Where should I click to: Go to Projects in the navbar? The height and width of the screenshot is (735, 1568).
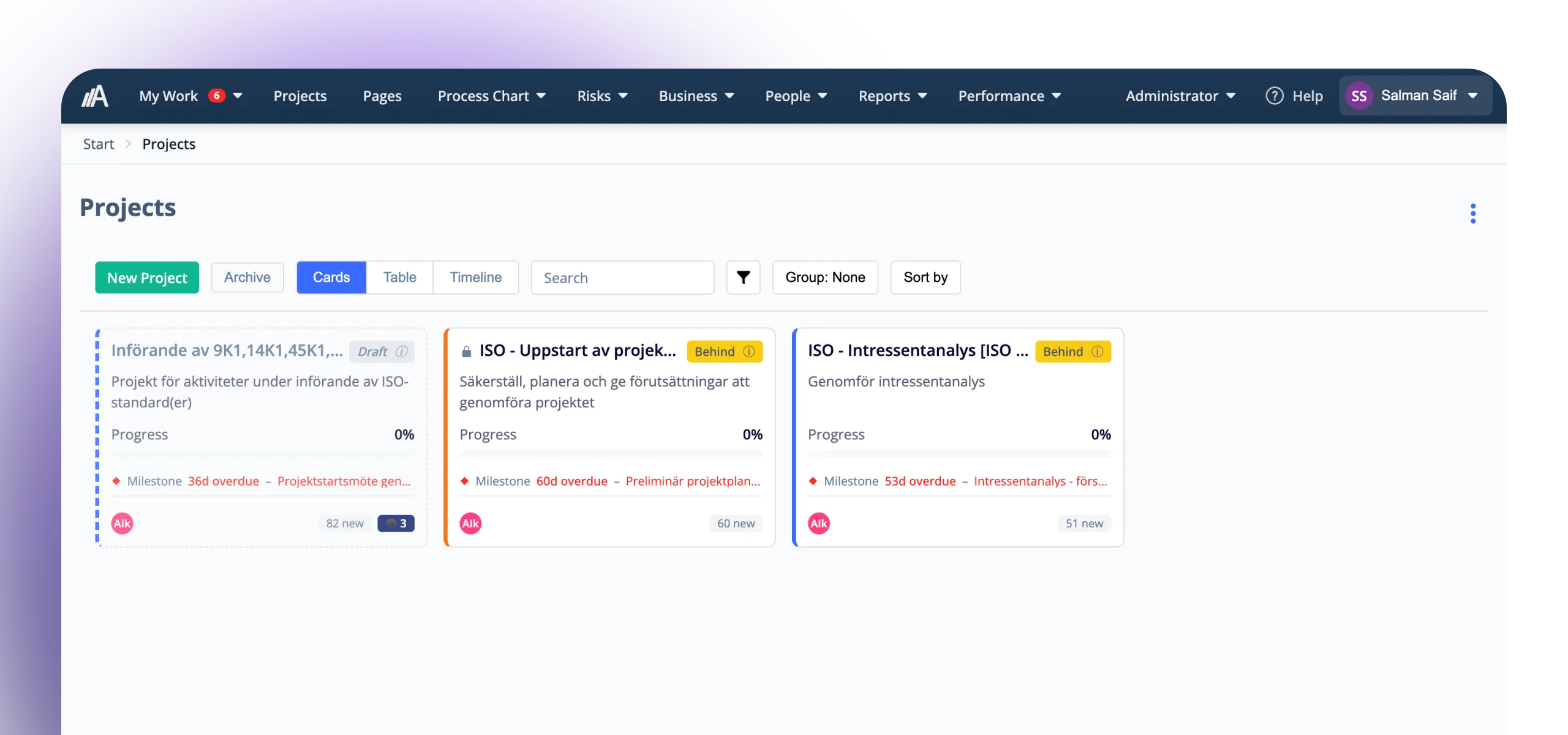point(300,96)
